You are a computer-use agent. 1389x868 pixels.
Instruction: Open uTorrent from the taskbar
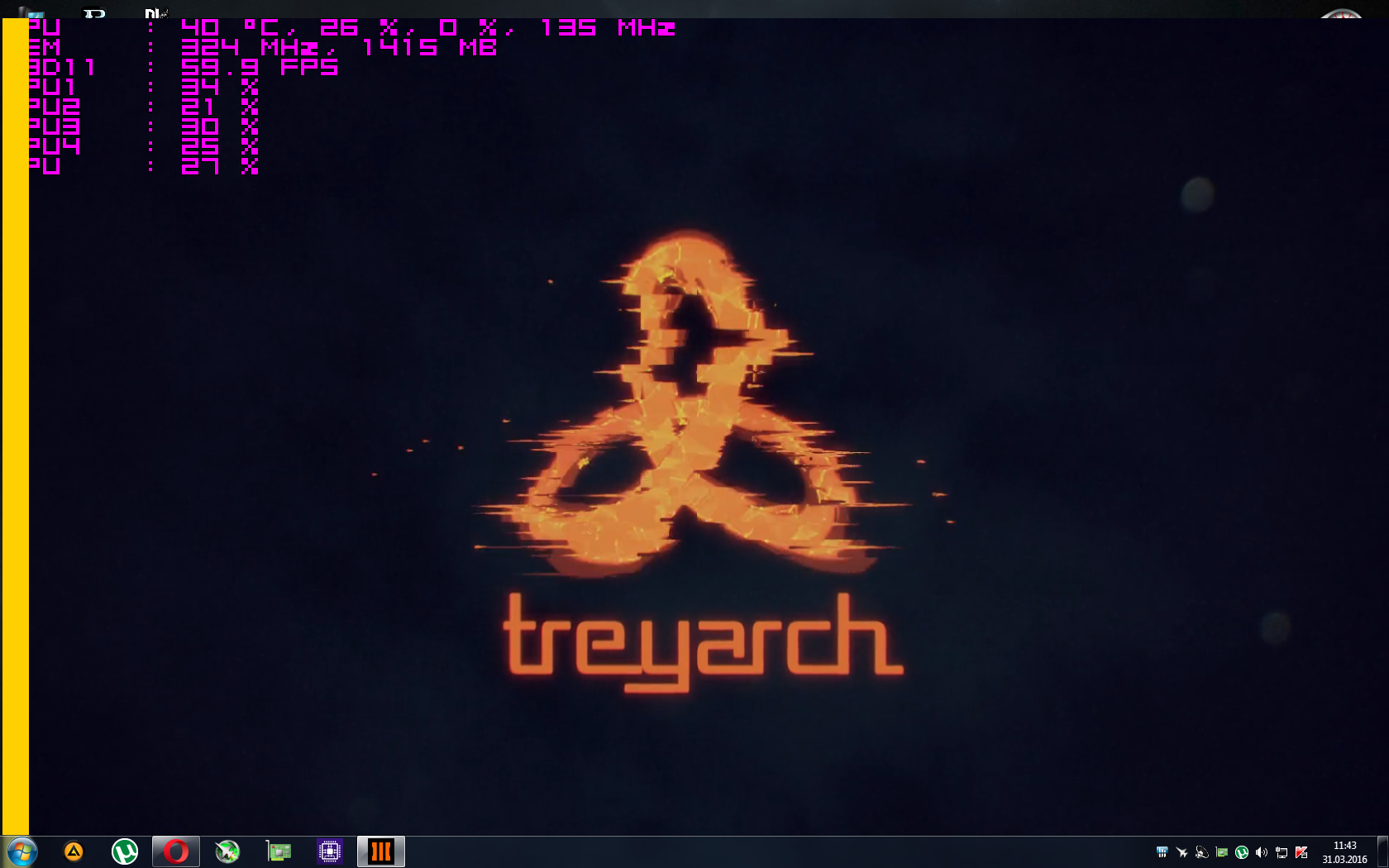click(x=125, y=851)
